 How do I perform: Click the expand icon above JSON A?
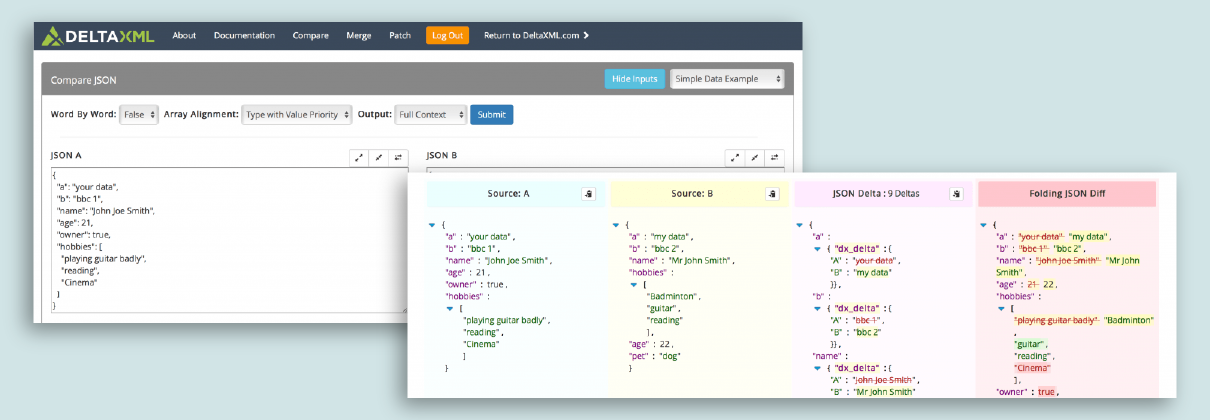click(359, 157)
